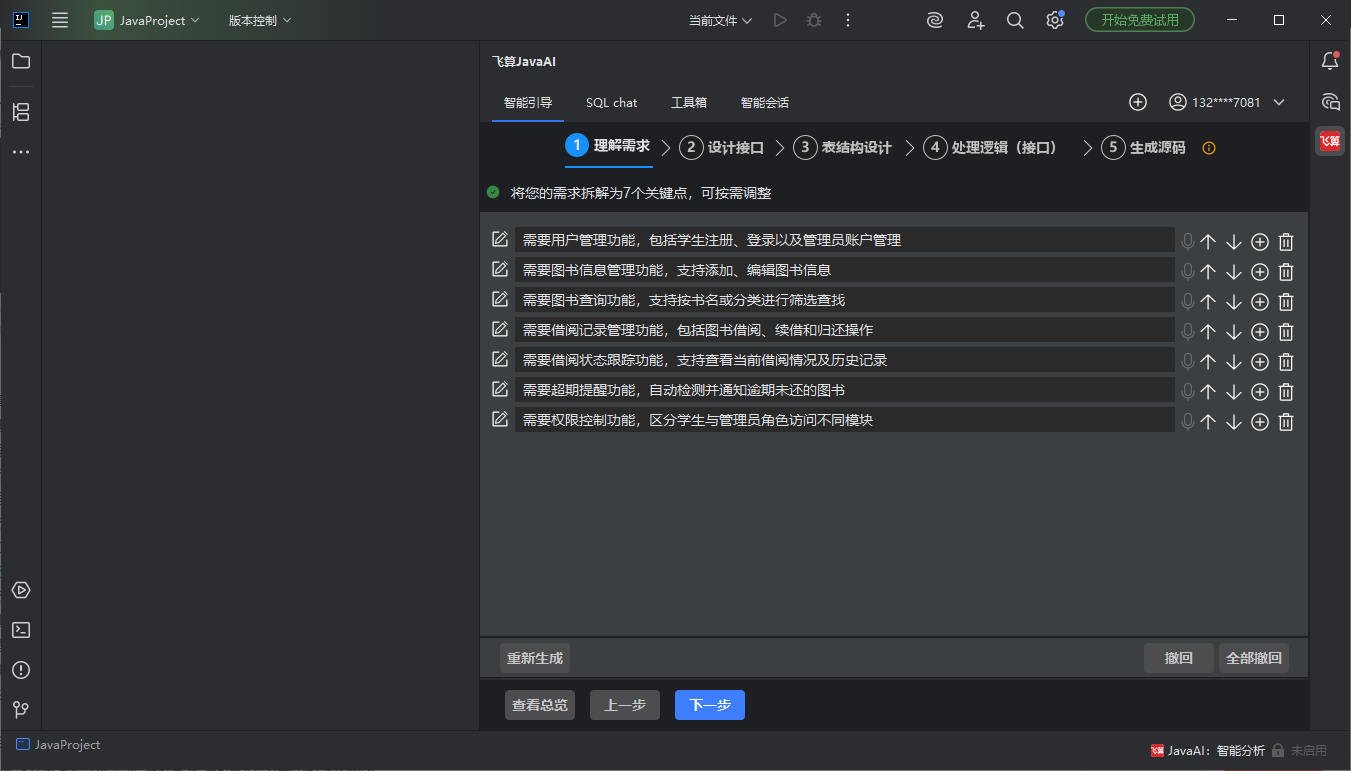
Task: Click the 全部撤回 button
Action: click(1254, 658)
